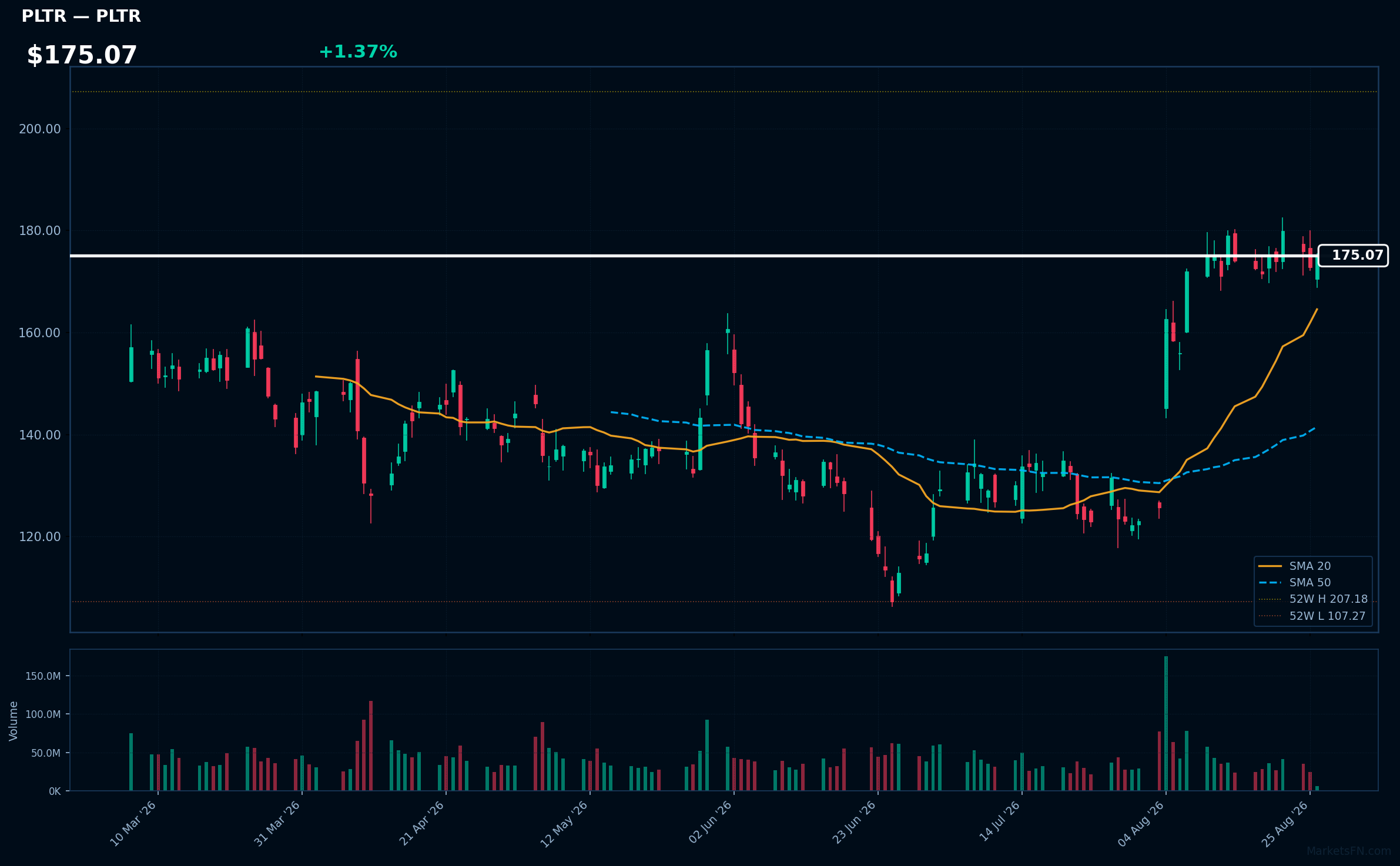Select the $175.07 current price header
The image size is (1400, 866).
pos(82,55)
